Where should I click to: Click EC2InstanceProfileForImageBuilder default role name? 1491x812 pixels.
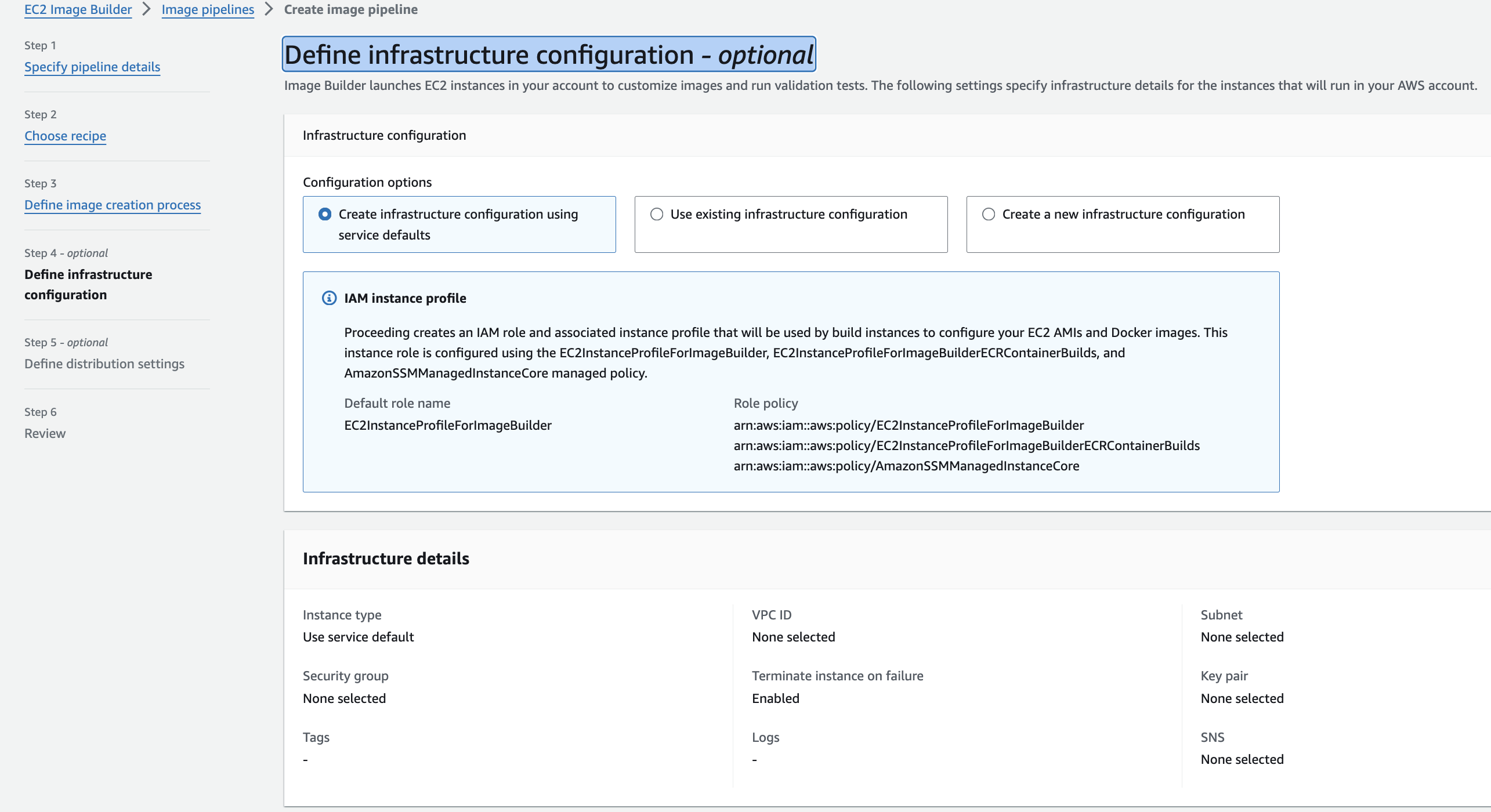coord(447,425)
